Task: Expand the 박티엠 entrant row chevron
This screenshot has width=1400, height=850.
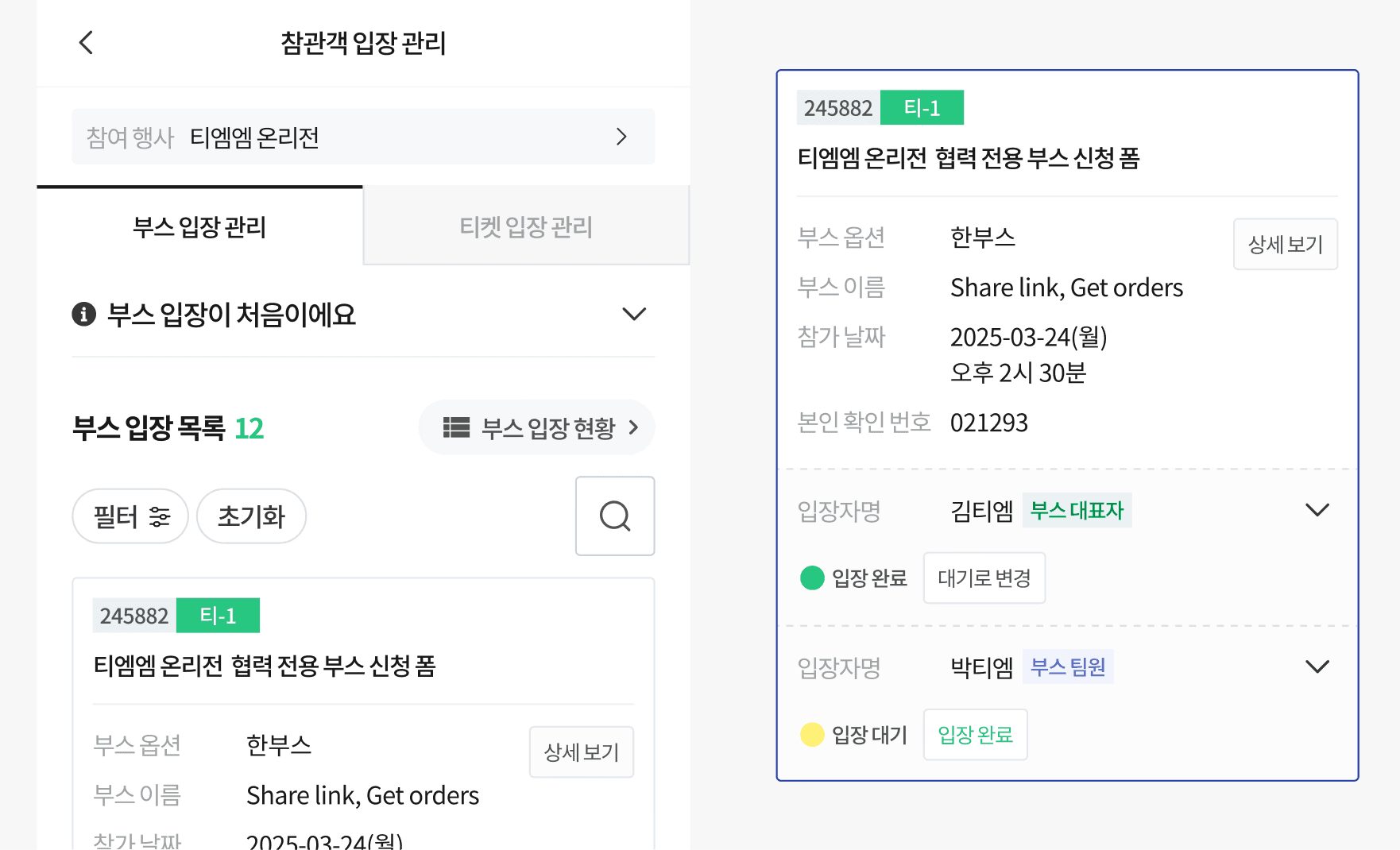Action: [x=1317, y=666]
